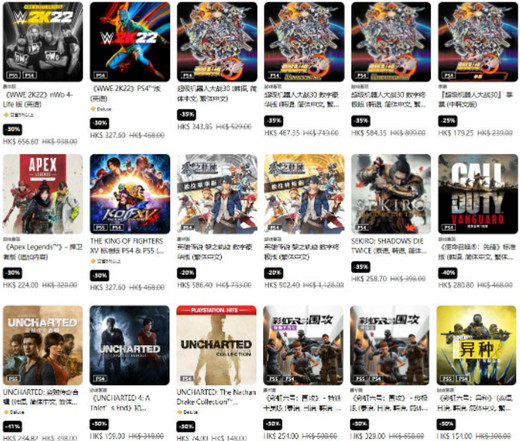Click the -40% badge under Call of Duty
Image resolution: width=520 pixels, height=441 pixels.
click(447, 273)
